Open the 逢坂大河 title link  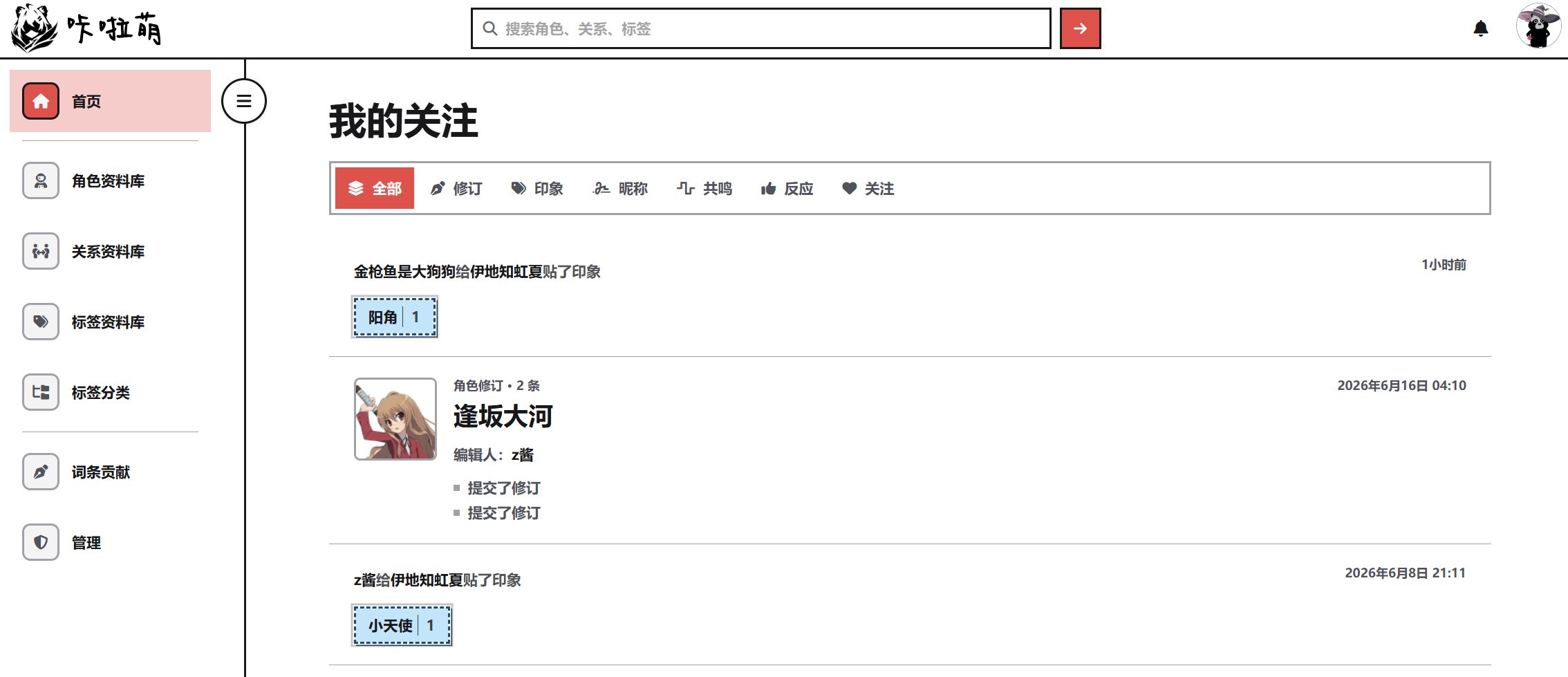point(503,416)
